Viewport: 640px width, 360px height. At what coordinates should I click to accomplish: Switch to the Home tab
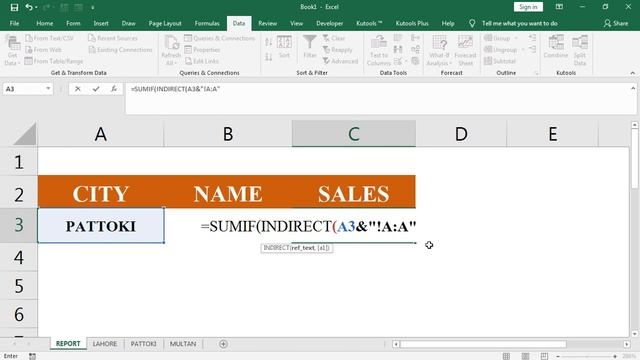click(44, 23)
